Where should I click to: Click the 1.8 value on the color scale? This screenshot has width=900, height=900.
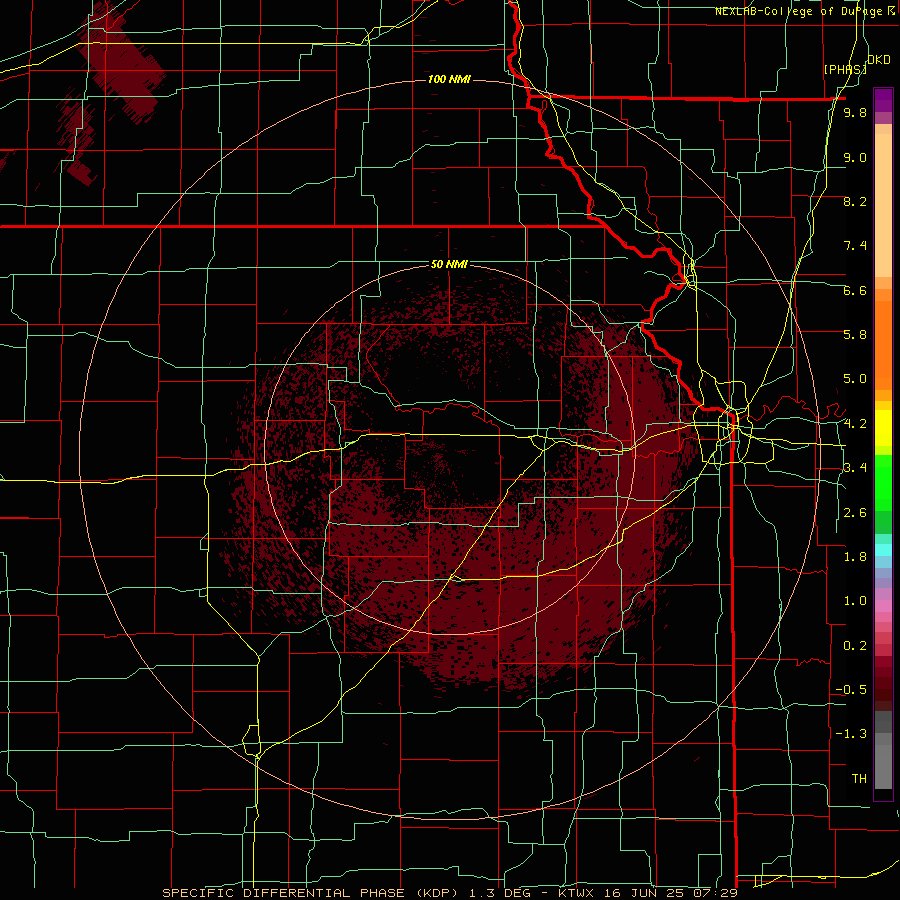[855, 557]
